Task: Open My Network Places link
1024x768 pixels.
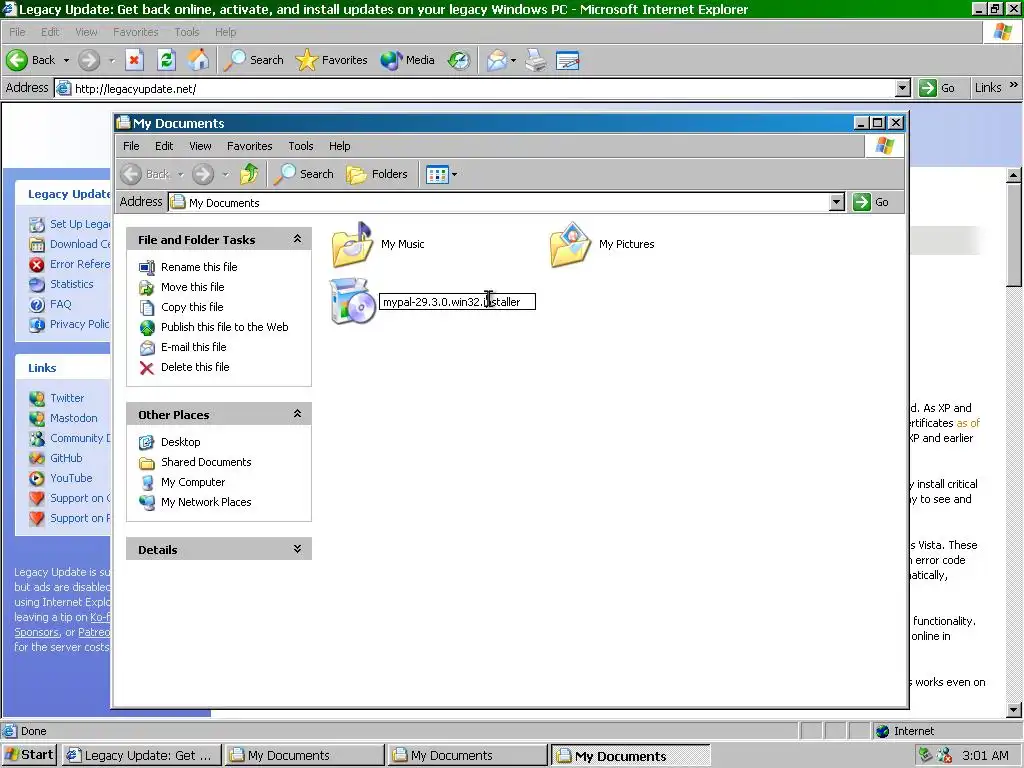Action: pos(206,502)
